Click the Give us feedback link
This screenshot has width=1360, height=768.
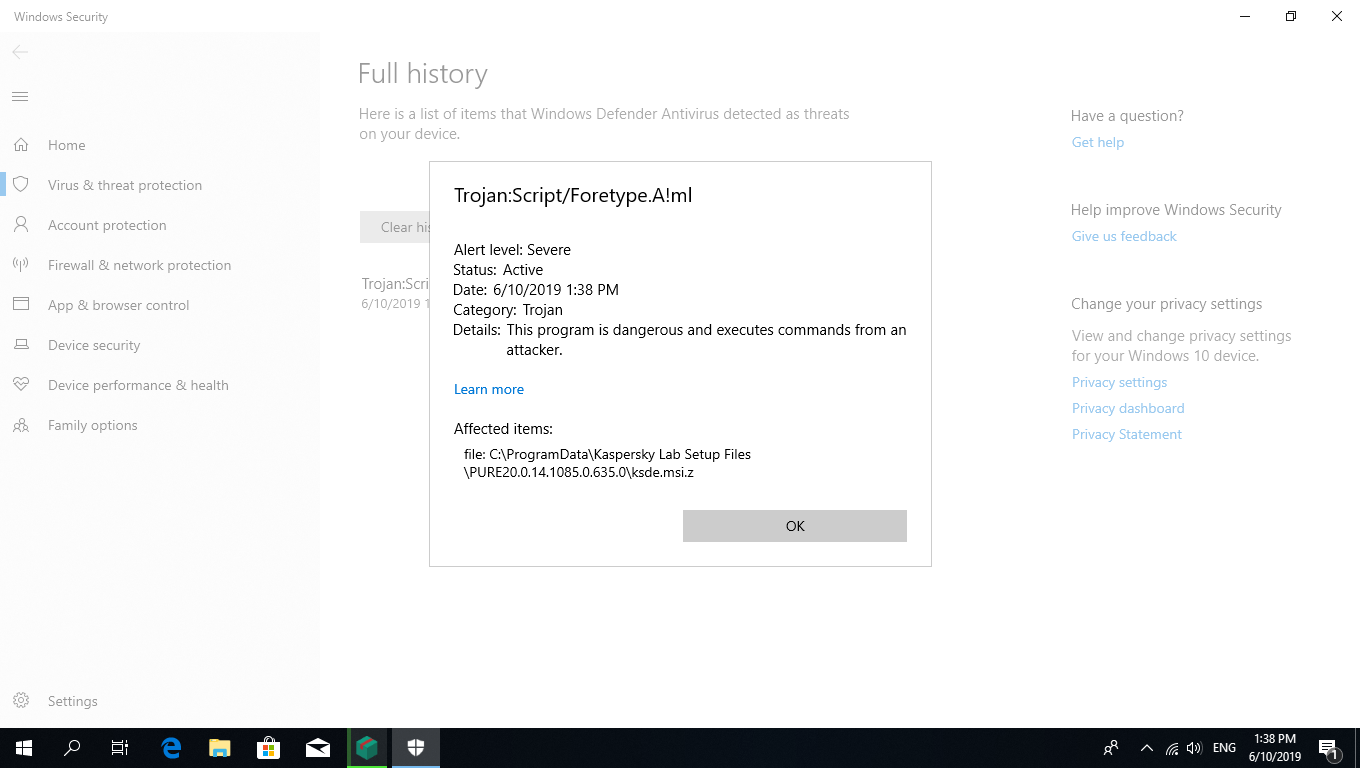pos(1124,236)
